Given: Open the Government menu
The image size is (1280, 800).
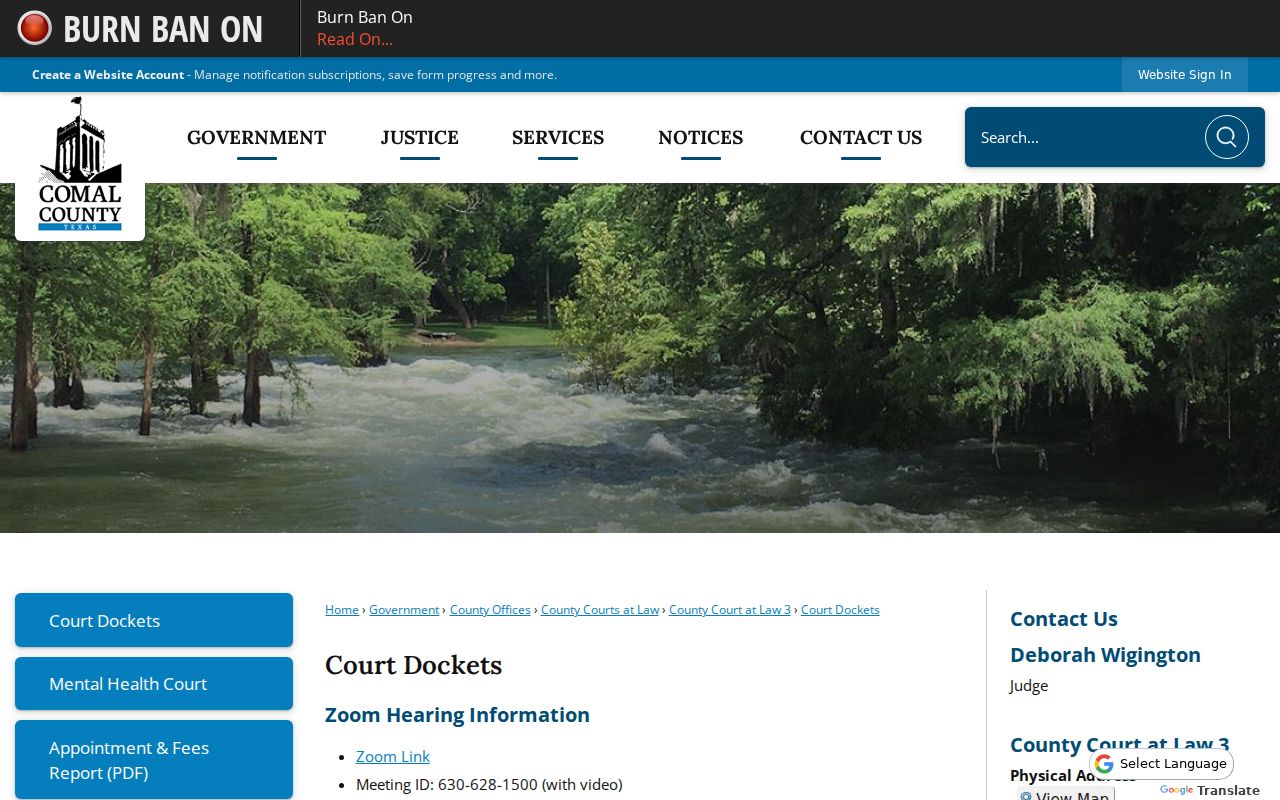Looking at the screenshot, I should pyautogui.click(x=257, y=138).
